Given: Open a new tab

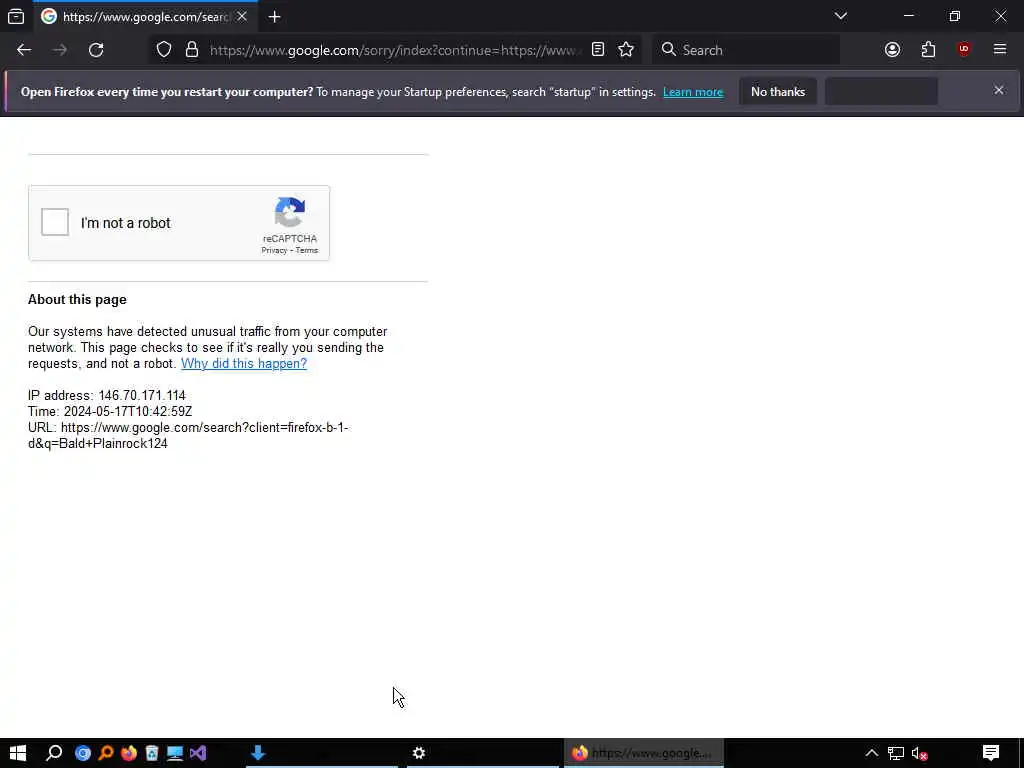Looking at the screenshot, I should (274, 17).
